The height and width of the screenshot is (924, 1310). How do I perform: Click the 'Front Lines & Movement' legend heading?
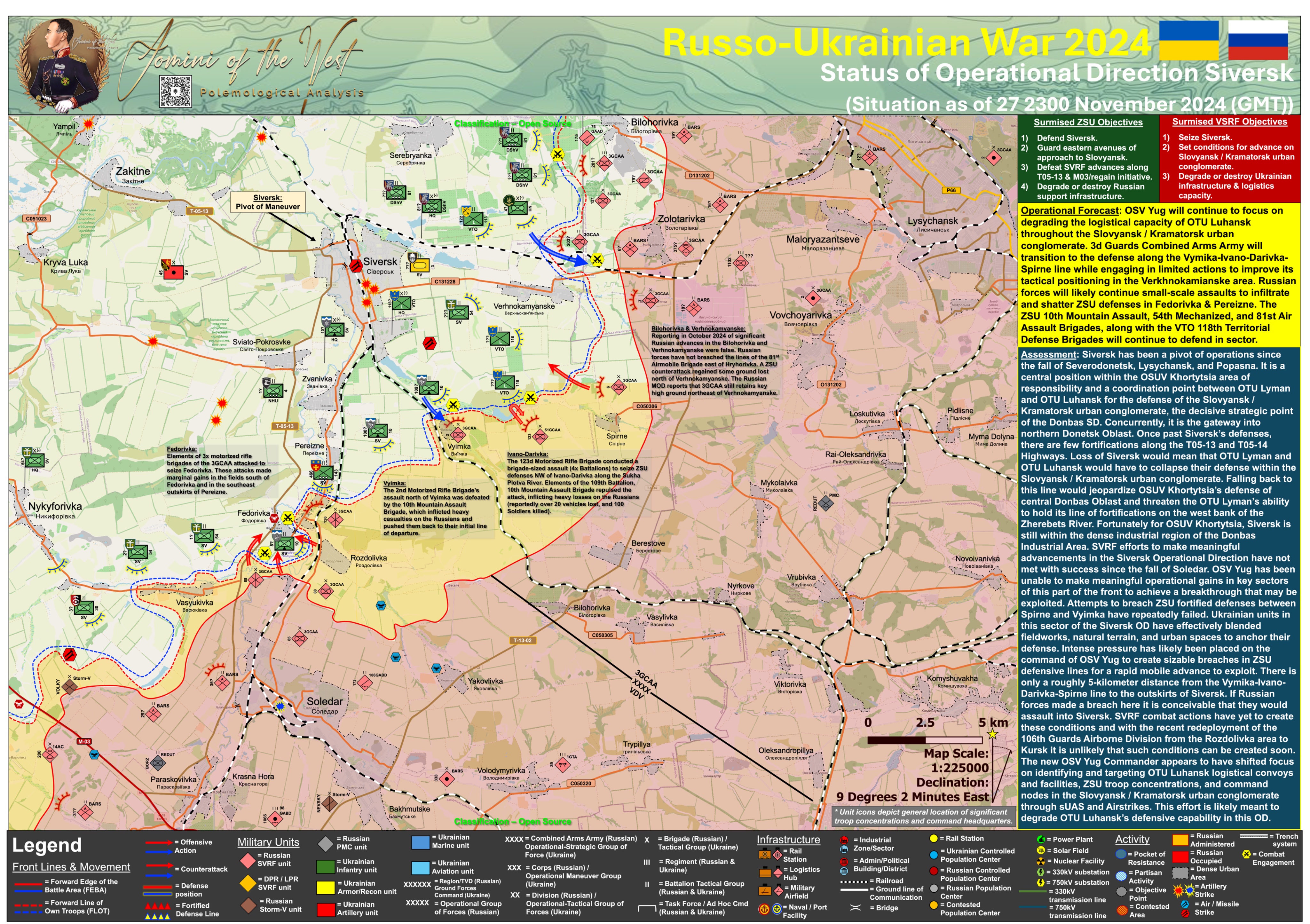click(71, 867)
